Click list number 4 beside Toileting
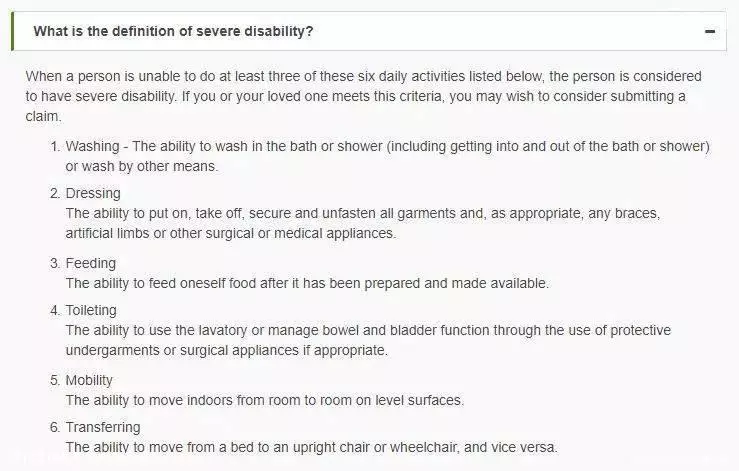Image resolution: width=739 pixels, height=471 pixels. click(x=55, y=310)
